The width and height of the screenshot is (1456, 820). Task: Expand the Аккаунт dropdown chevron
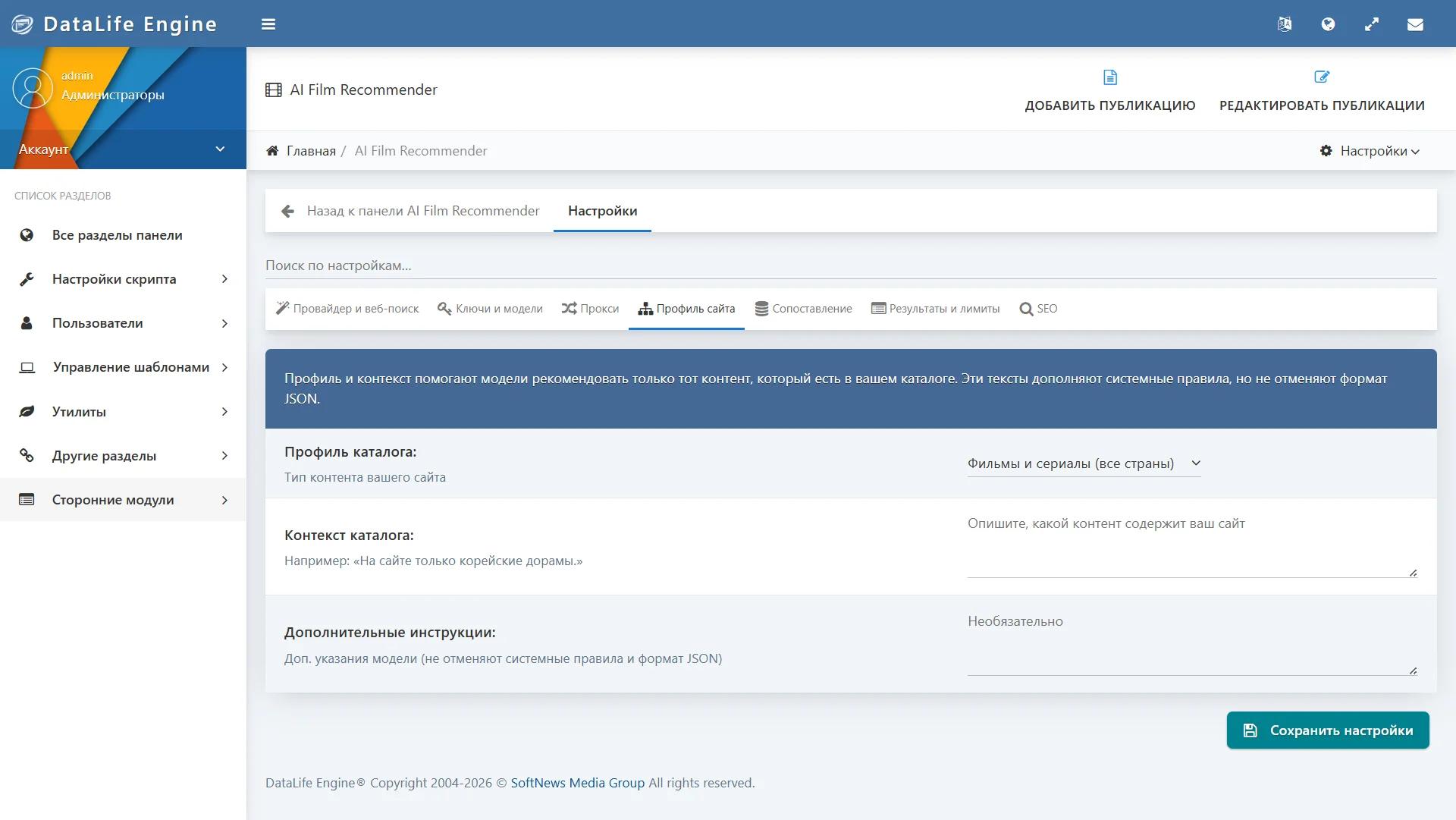tap(220, 149)
